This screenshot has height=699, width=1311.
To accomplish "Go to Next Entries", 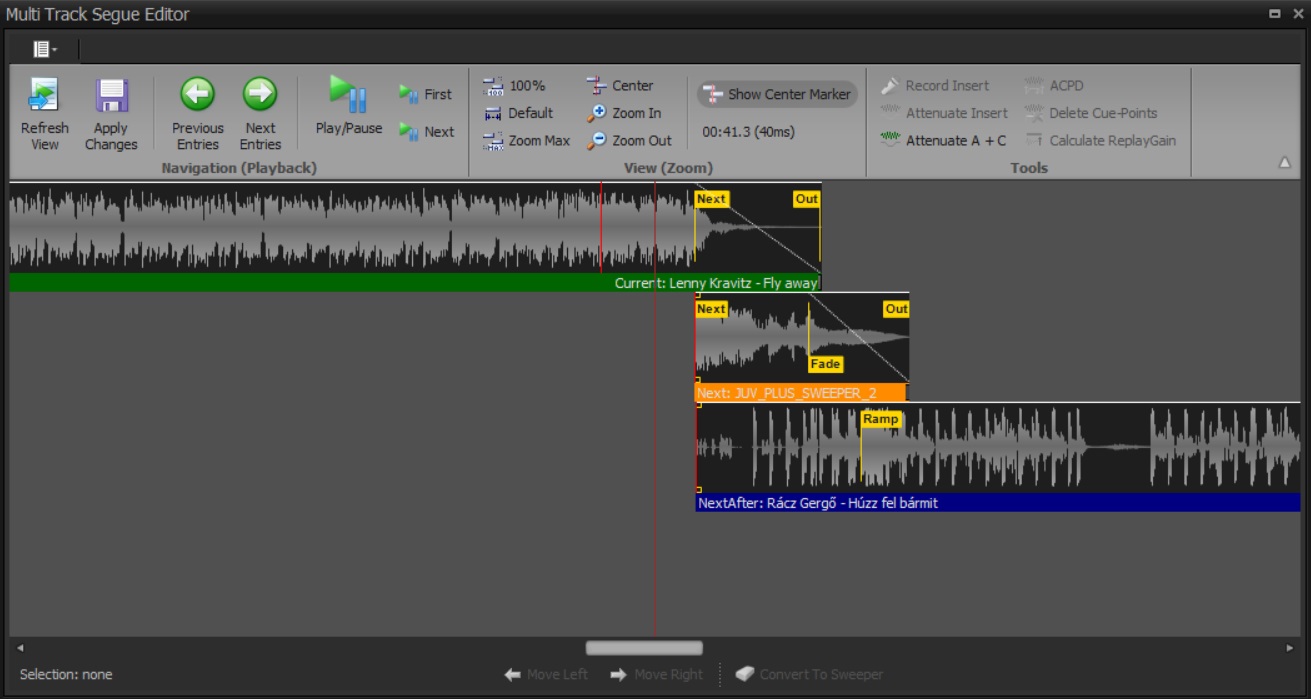I will [260, 94].
